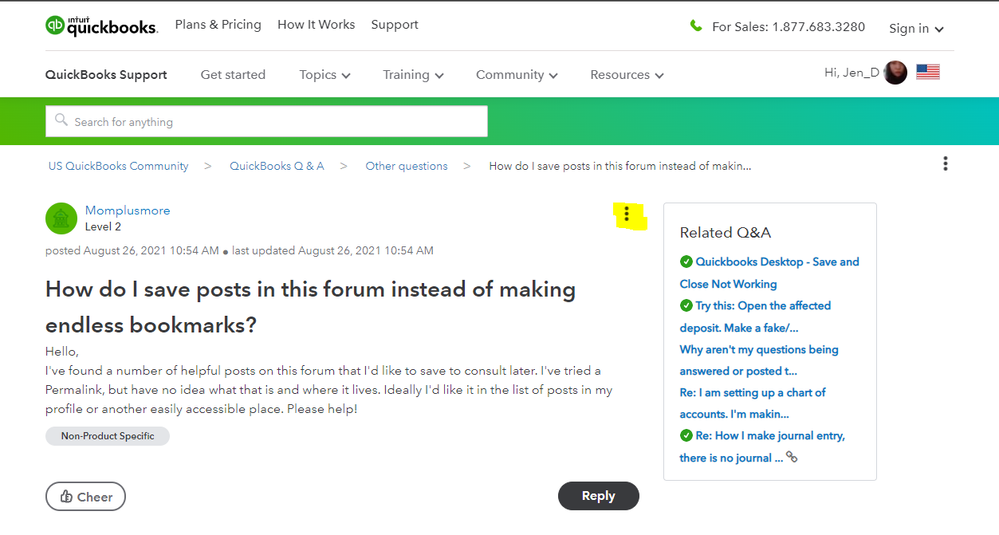Open the page options three-dot menu by breadcrumb
The image size is (999, 535).
pos(945,164)
